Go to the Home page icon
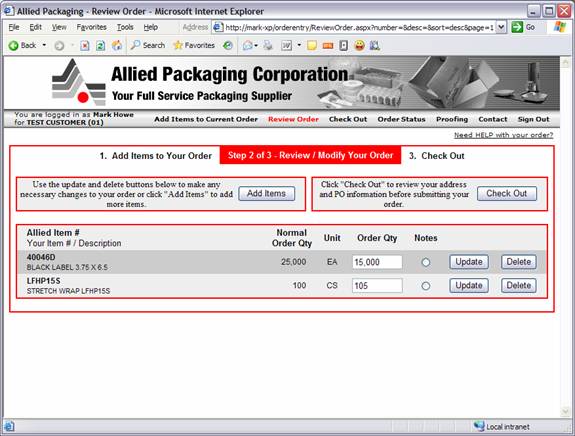Screen dimensions: 575x436 click(x=117, y=45)
